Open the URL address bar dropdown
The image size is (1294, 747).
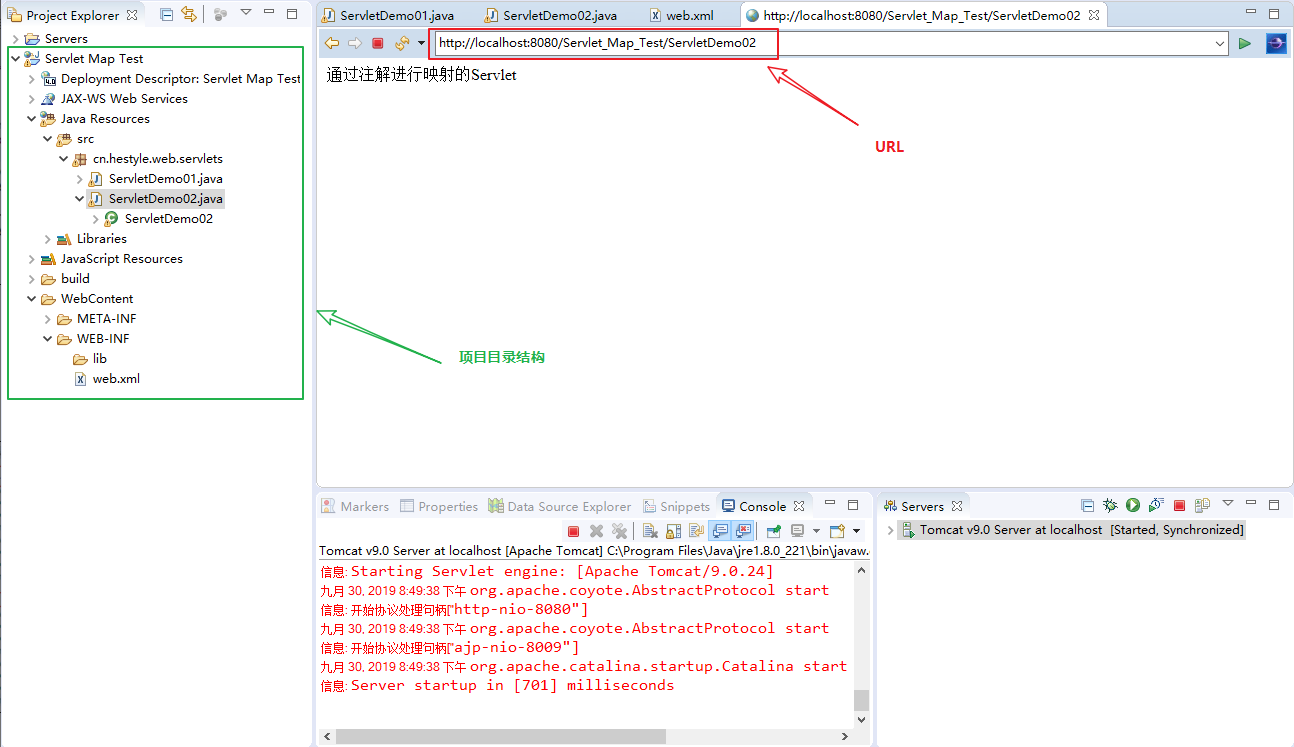tap(1218, 43)
